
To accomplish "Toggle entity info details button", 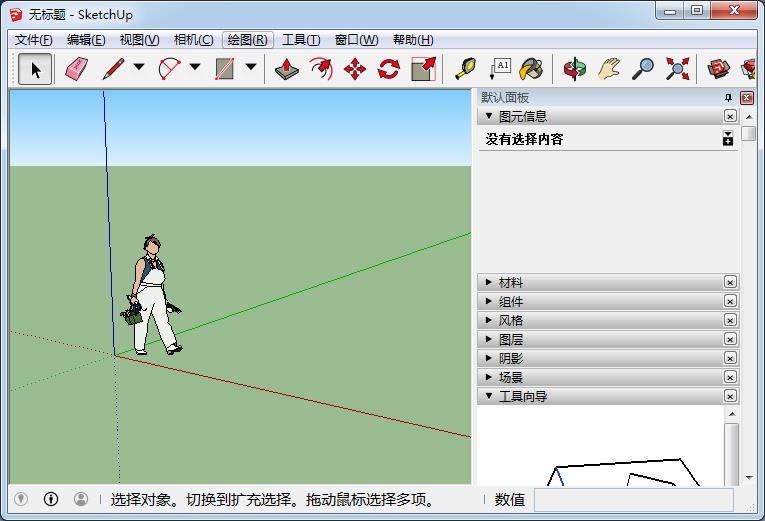I will (727, 139).
